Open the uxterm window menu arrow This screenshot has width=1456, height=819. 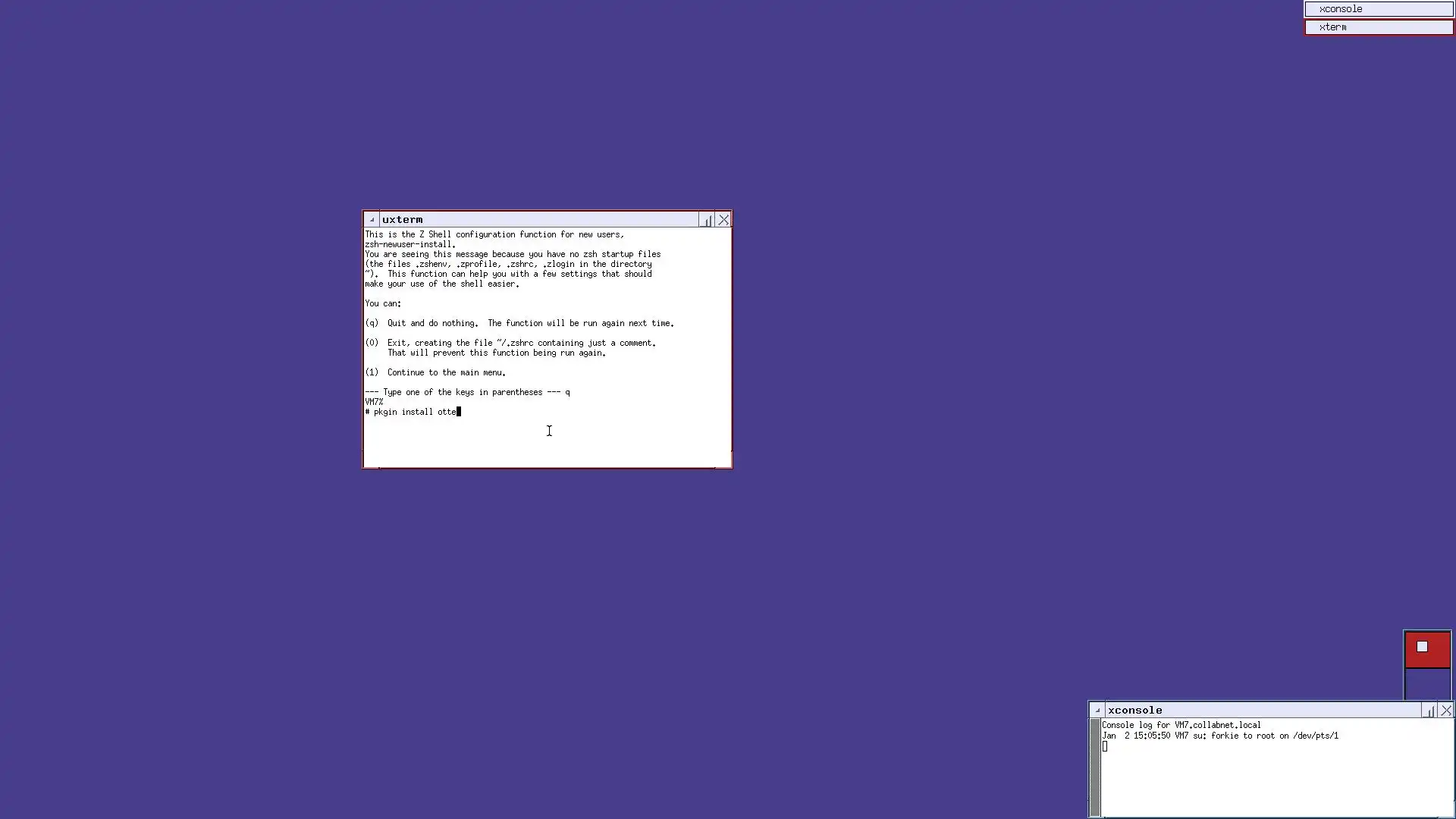[x=372, y=220]
